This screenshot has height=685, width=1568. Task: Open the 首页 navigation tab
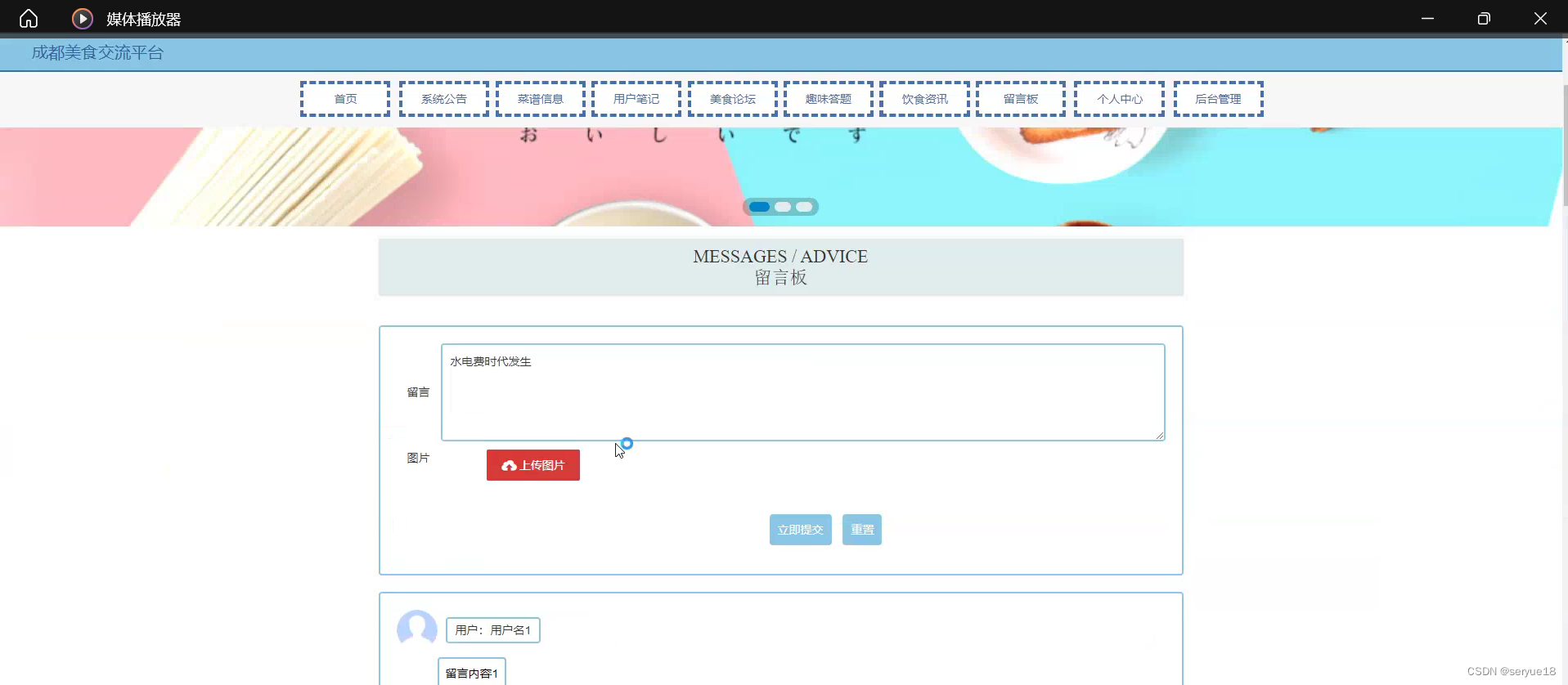345,99
